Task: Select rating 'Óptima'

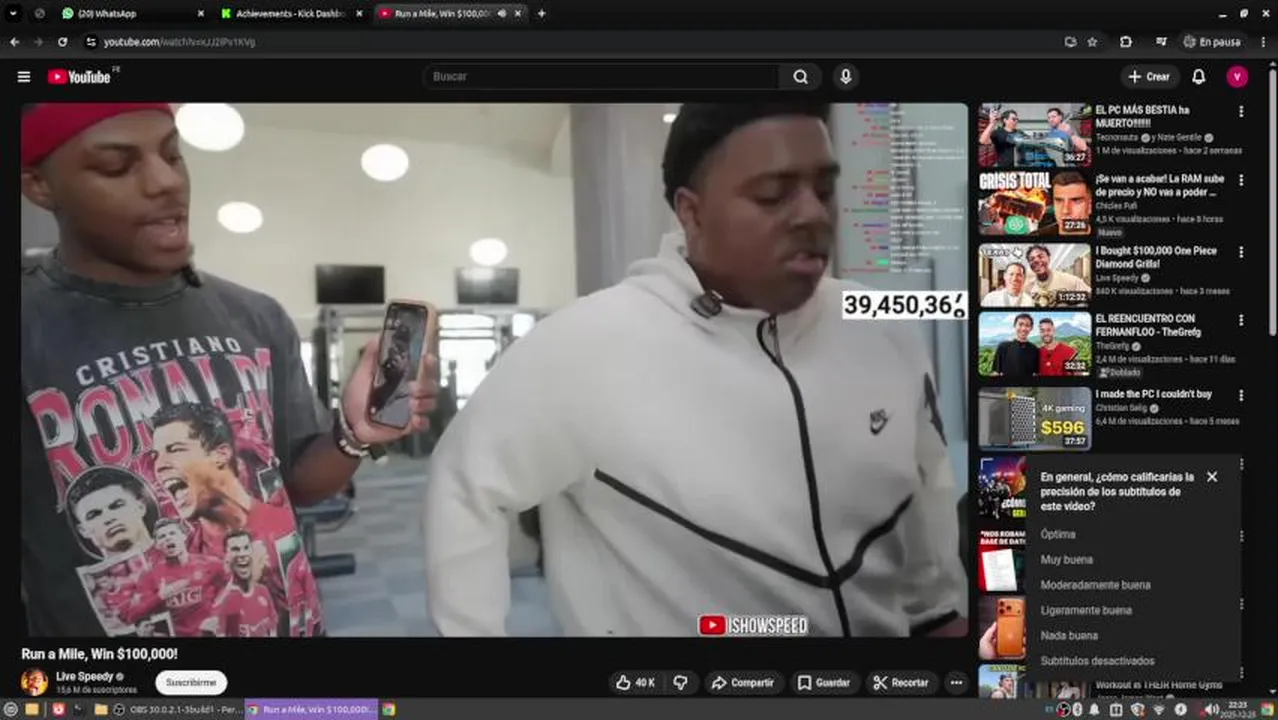Action: (x=1058, y=534)
